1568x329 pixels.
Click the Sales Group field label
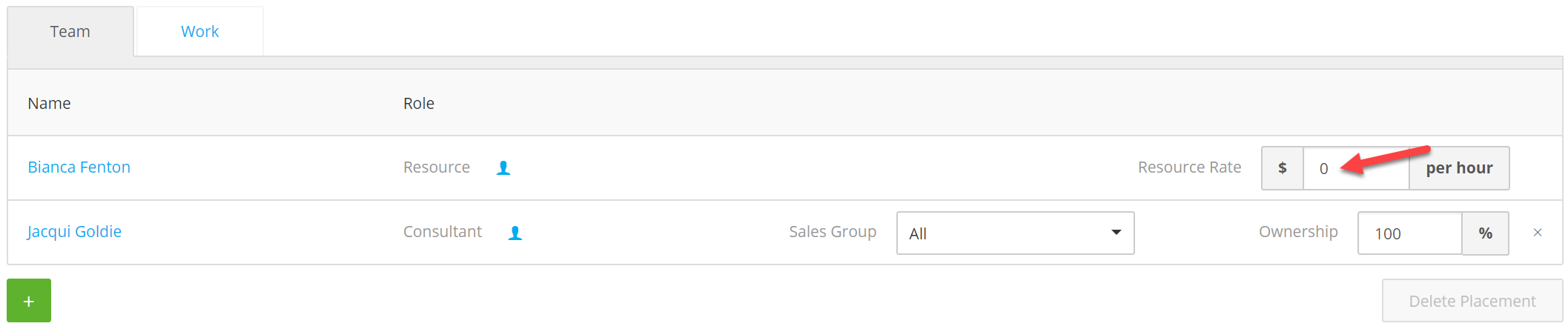point(833,232)
